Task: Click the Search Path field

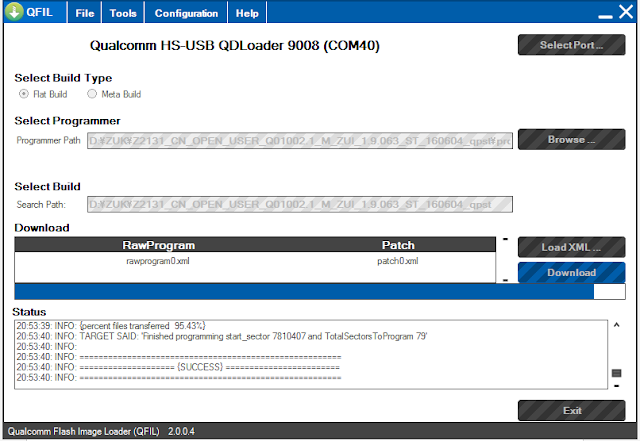Action: pos(300,204)
